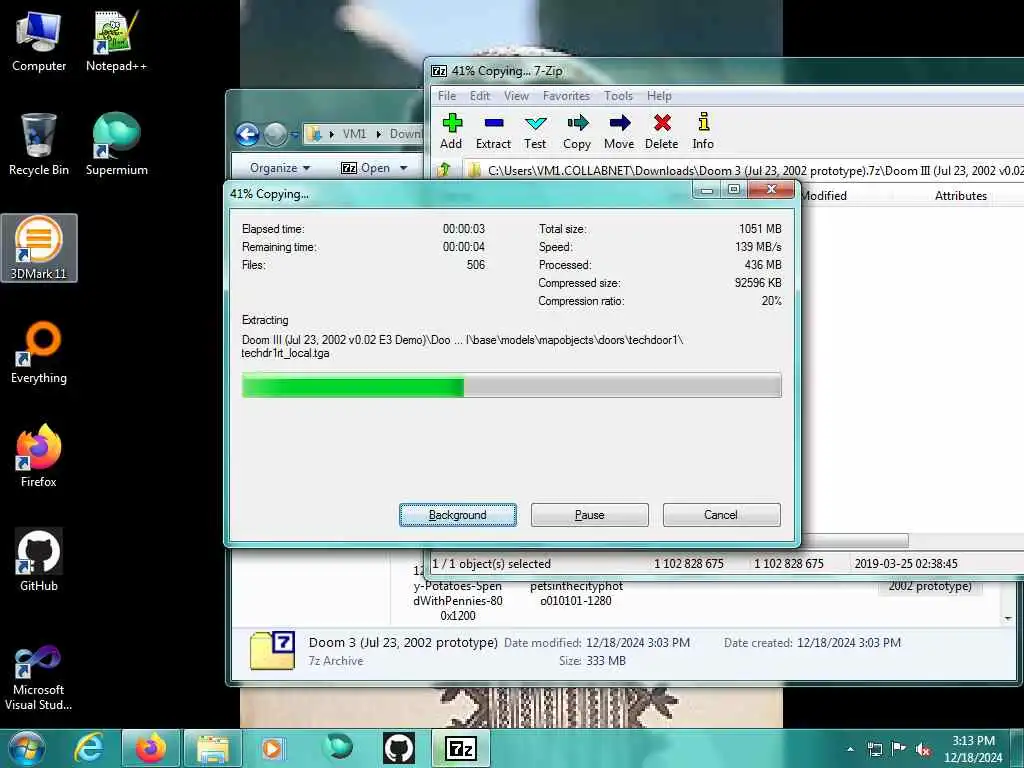Switch to Firefox on the taskbar
The height and width of the screenshot is (768, 1024).
tap(150, 748)
